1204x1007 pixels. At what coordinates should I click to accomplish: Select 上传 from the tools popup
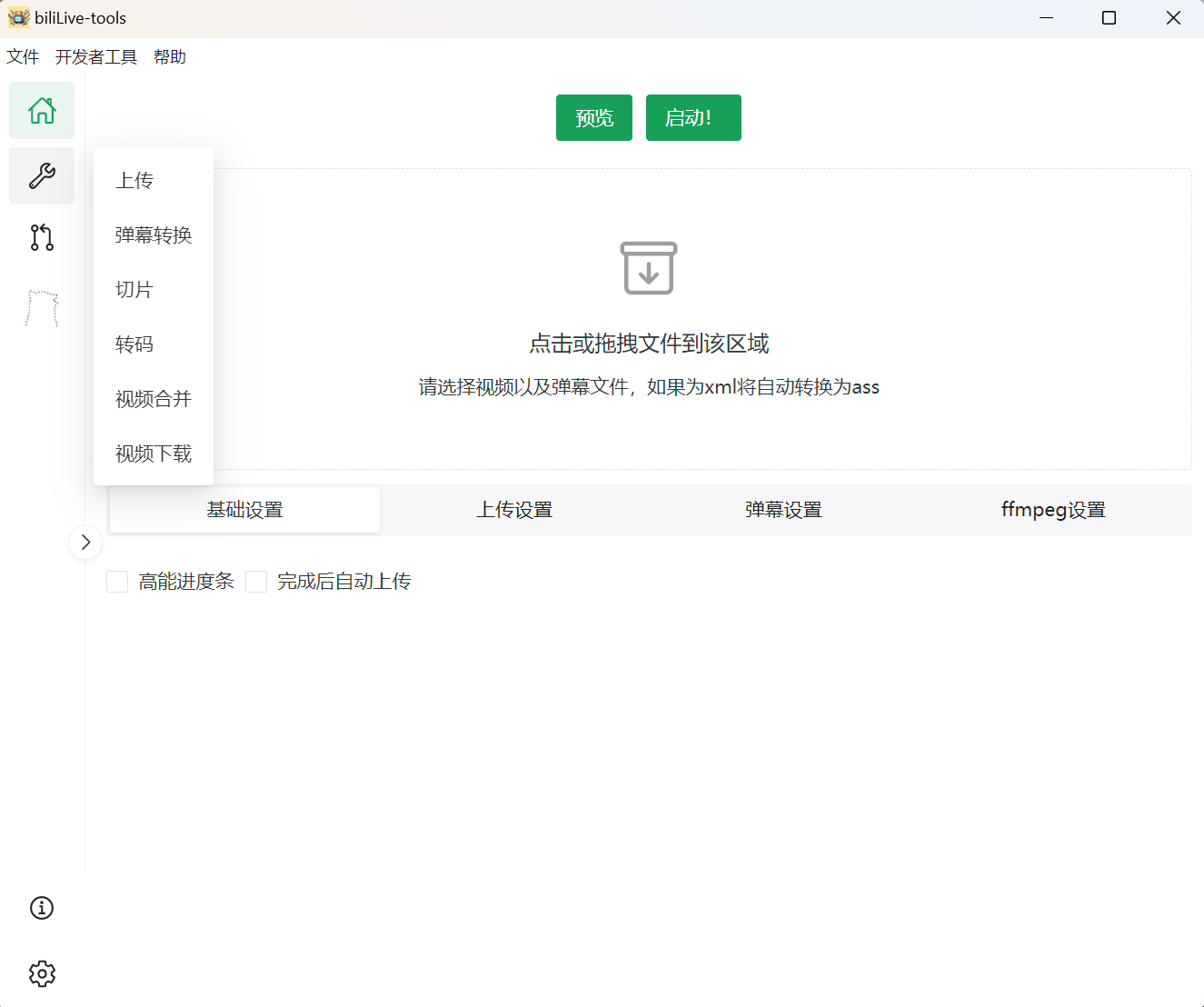[x=154, y=180]
